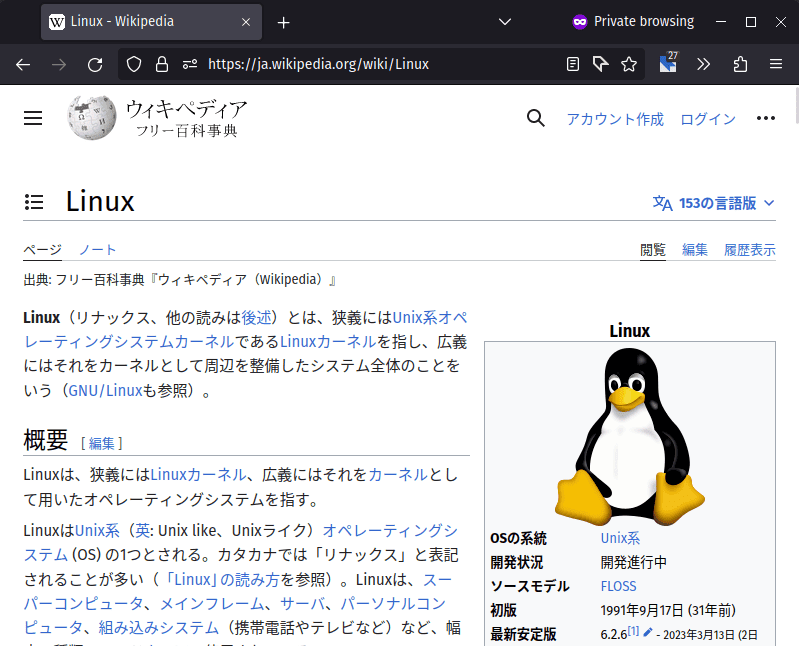This screenshot has width=799, height=646.
Task: Toggle reader view icon
Action: point(573,64)
